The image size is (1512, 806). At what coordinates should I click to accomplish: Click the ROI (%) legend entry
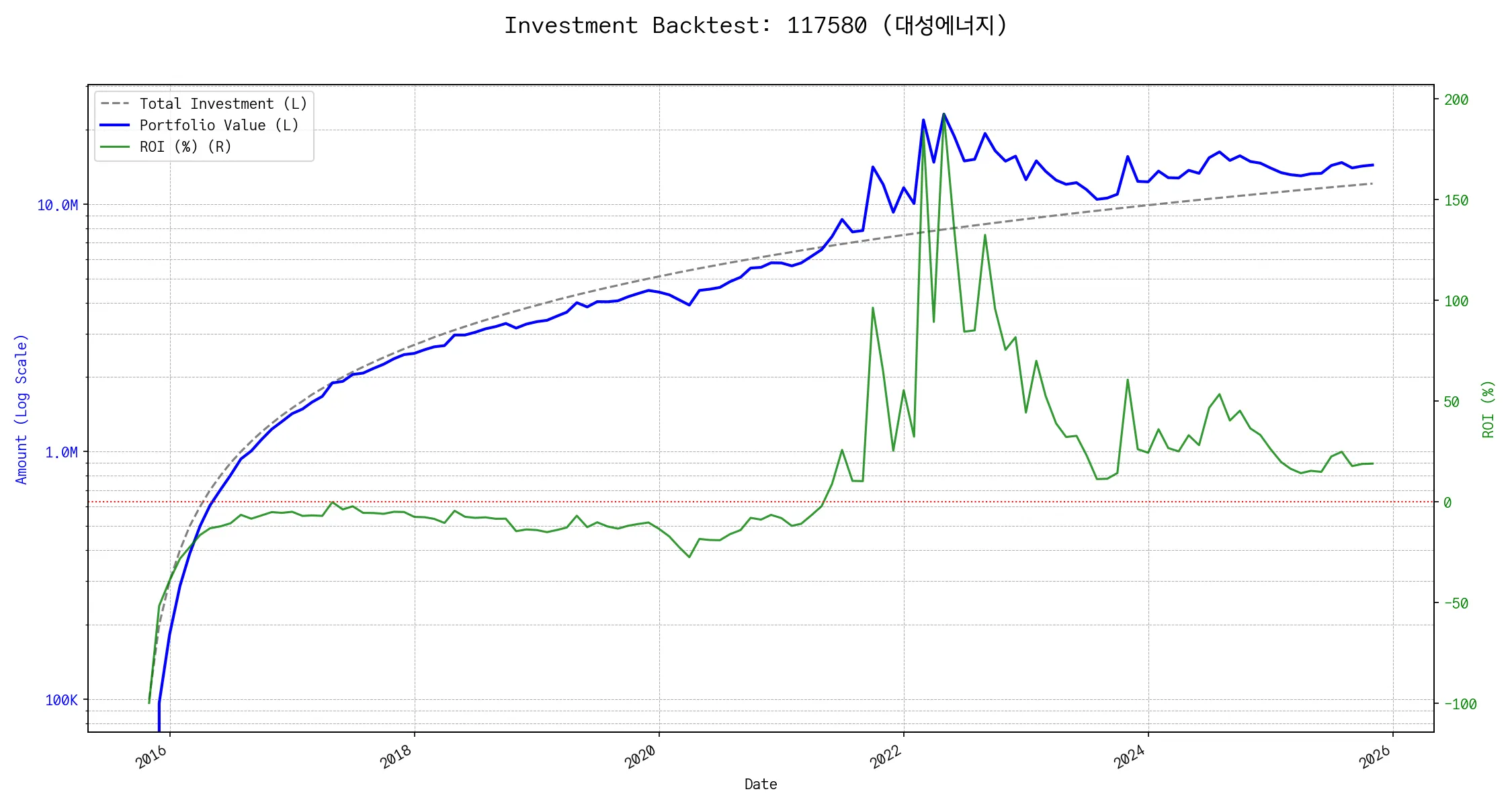(x=185, y=146)
